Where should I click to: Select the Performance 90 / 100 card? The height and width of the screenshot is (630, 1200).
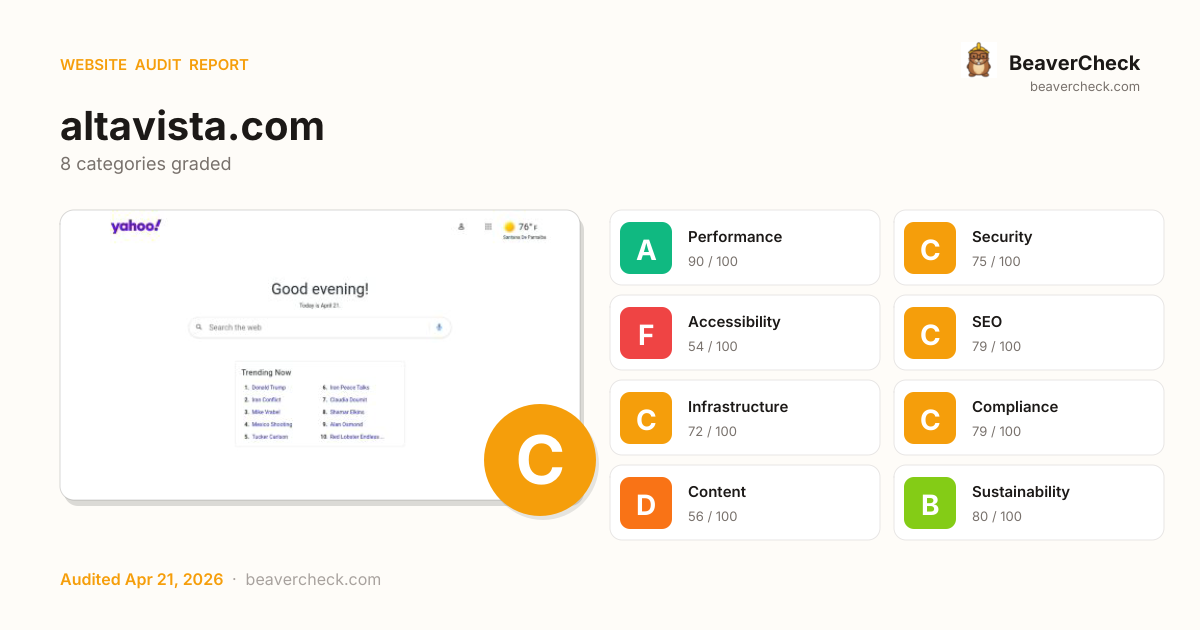(745, 248)
